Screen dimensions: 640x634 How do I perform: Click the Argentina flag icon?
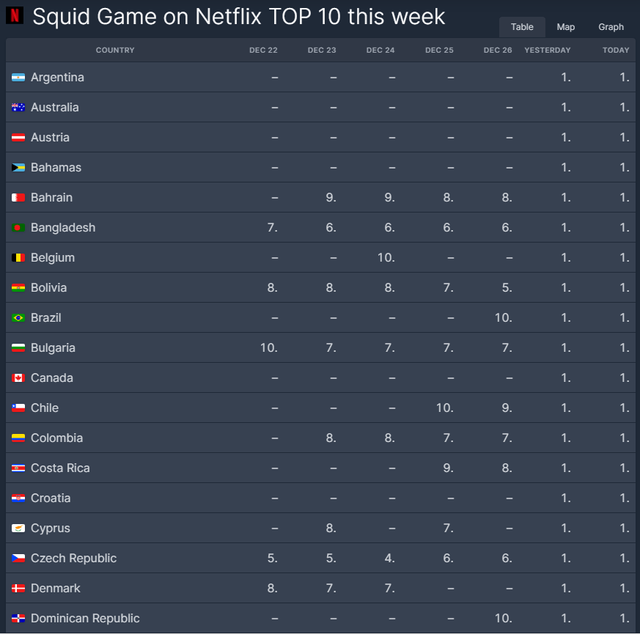coord(18,78)
